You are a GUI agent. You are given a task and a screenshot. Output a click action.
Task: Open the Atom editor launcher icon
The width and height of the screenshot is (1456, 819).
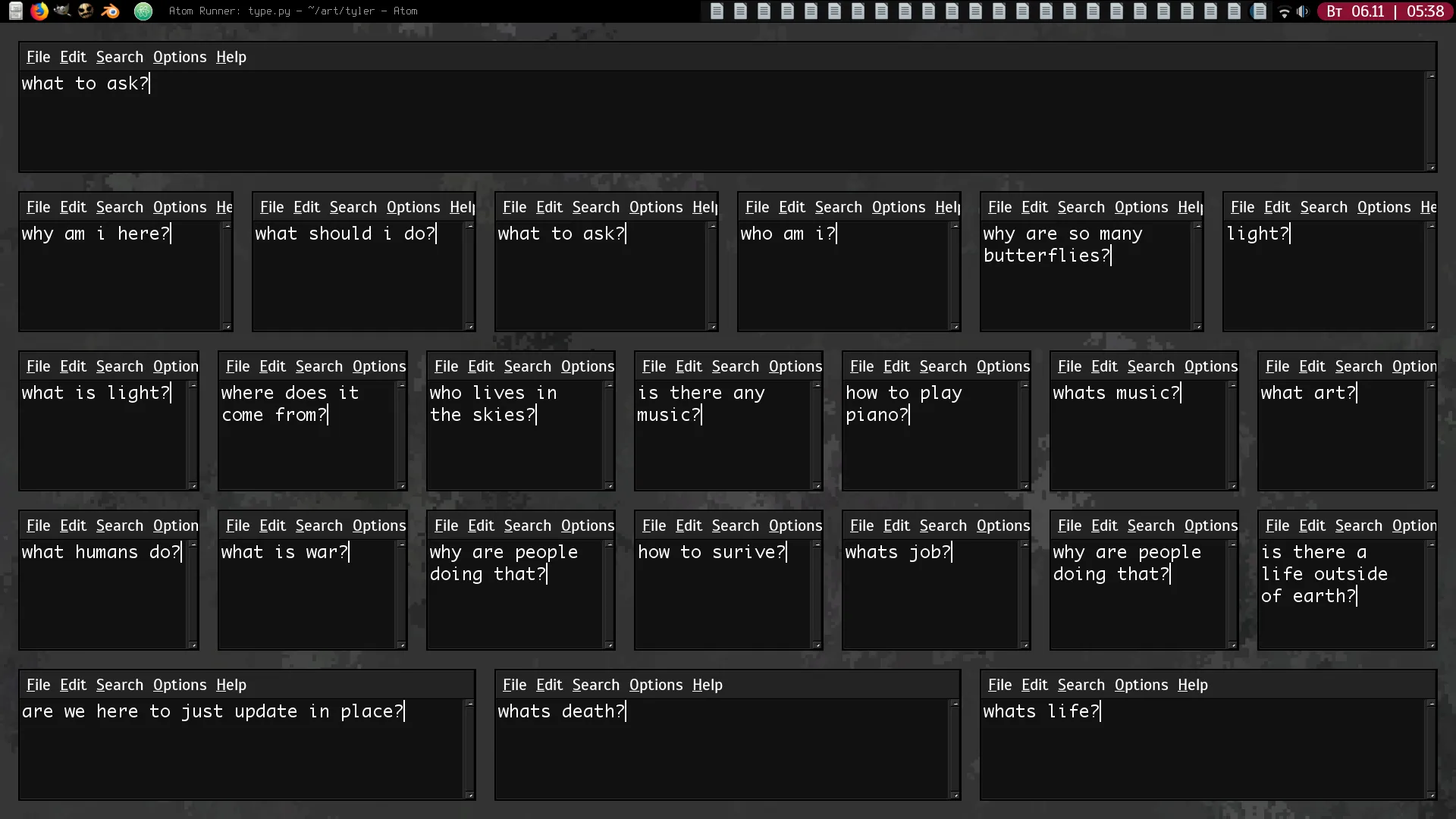click(x=143, y=11)
